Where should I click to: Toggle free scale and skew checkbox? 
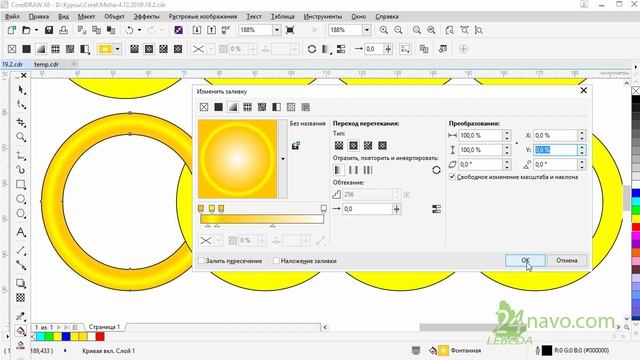coord(452,177)
